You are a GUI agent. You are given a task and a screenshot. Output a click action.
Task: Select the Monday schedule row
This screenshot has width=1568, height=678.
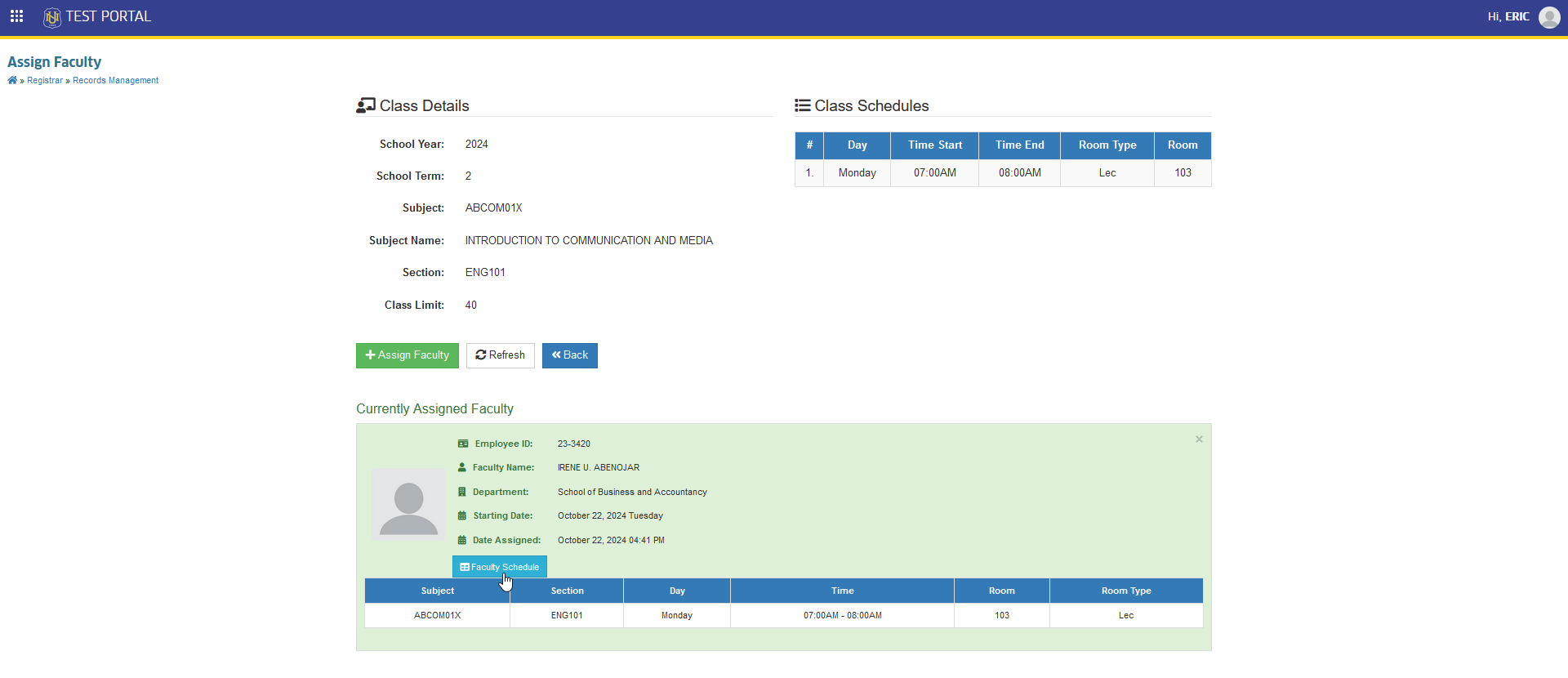[1003, 173]
